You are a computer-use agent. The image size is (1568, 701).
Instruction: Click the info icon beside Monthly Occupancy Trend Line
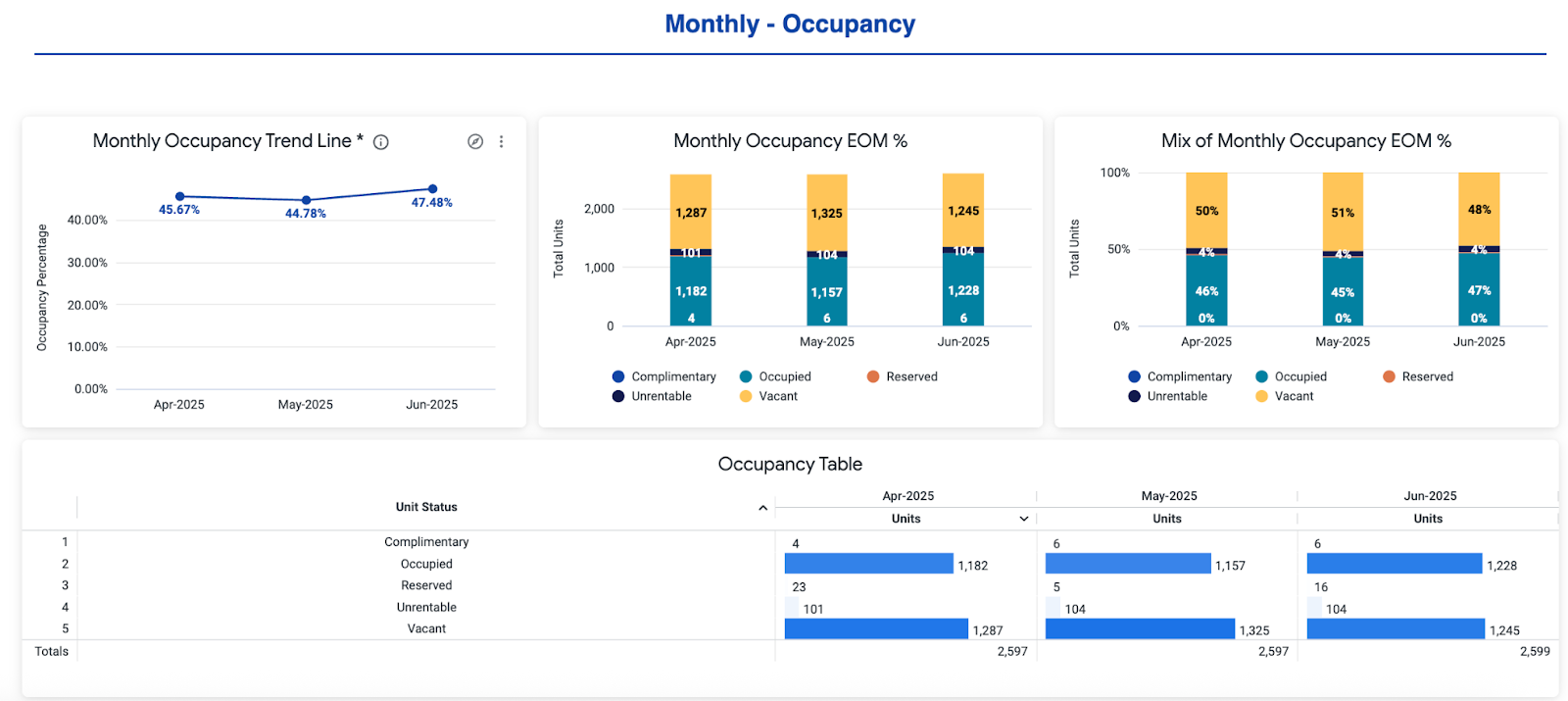coord(381,142)
